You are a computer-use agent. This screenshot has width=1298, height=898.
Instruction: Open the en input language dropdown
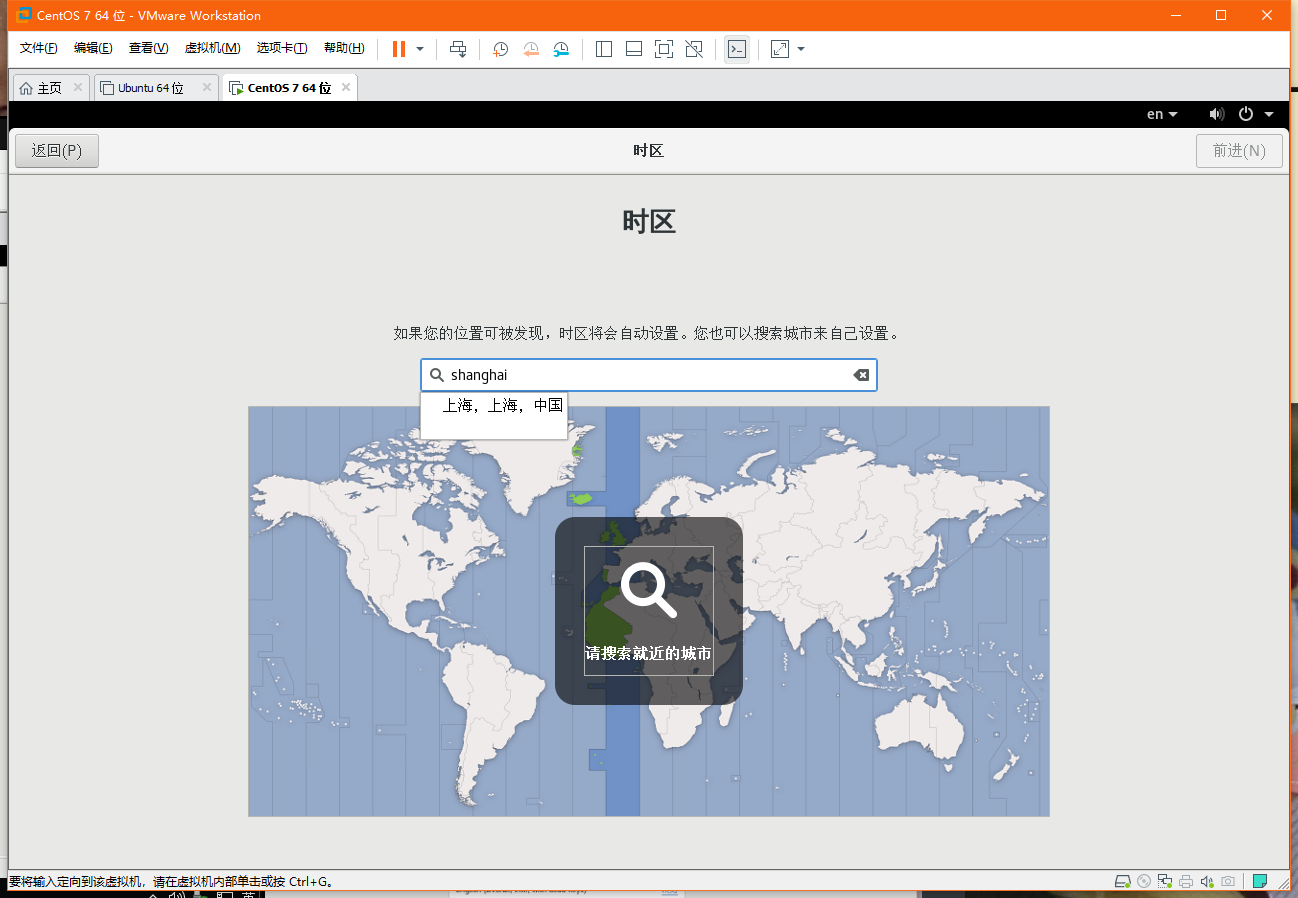[x=1162, y=114]
